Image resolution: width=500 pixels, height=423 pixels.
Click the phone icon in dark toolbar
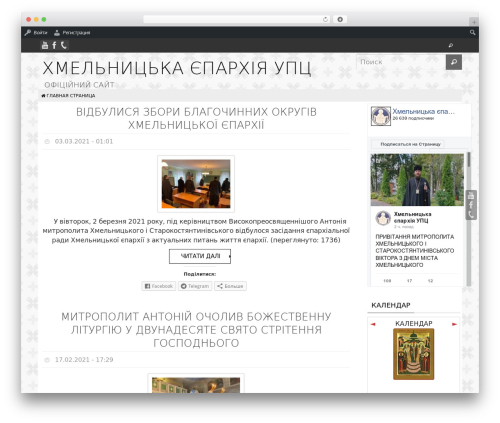(64, 45)
